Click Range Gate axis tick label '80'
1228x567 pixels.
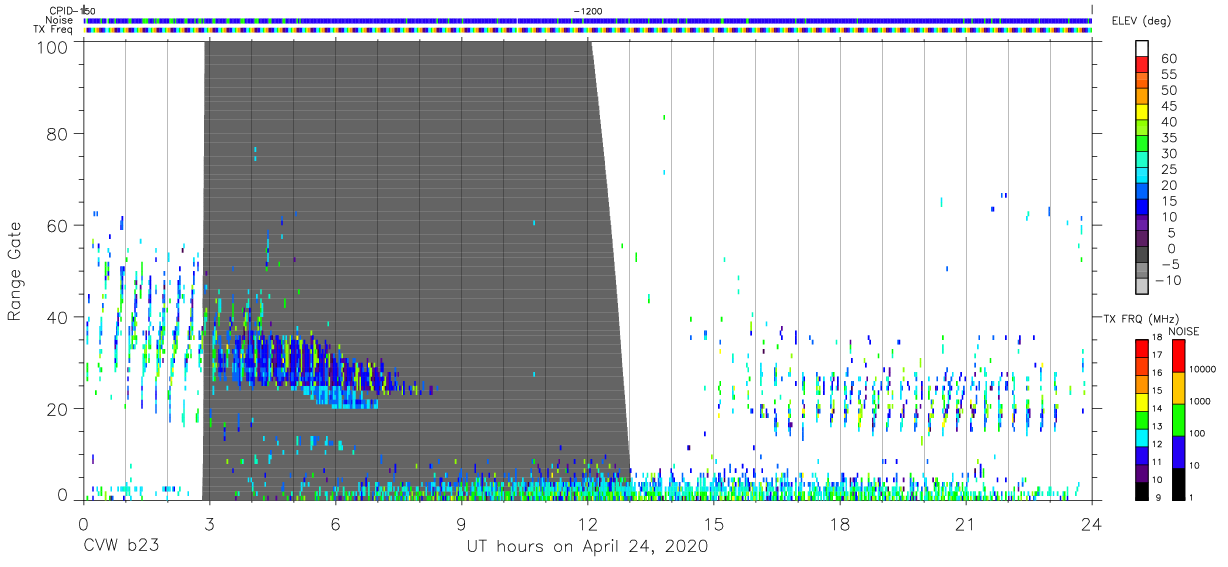coord(55,134)
